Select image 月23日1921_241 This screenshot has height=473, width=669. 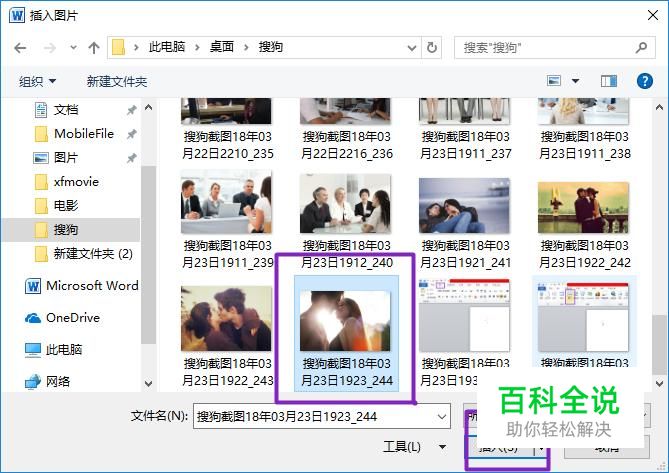[465, 223]
